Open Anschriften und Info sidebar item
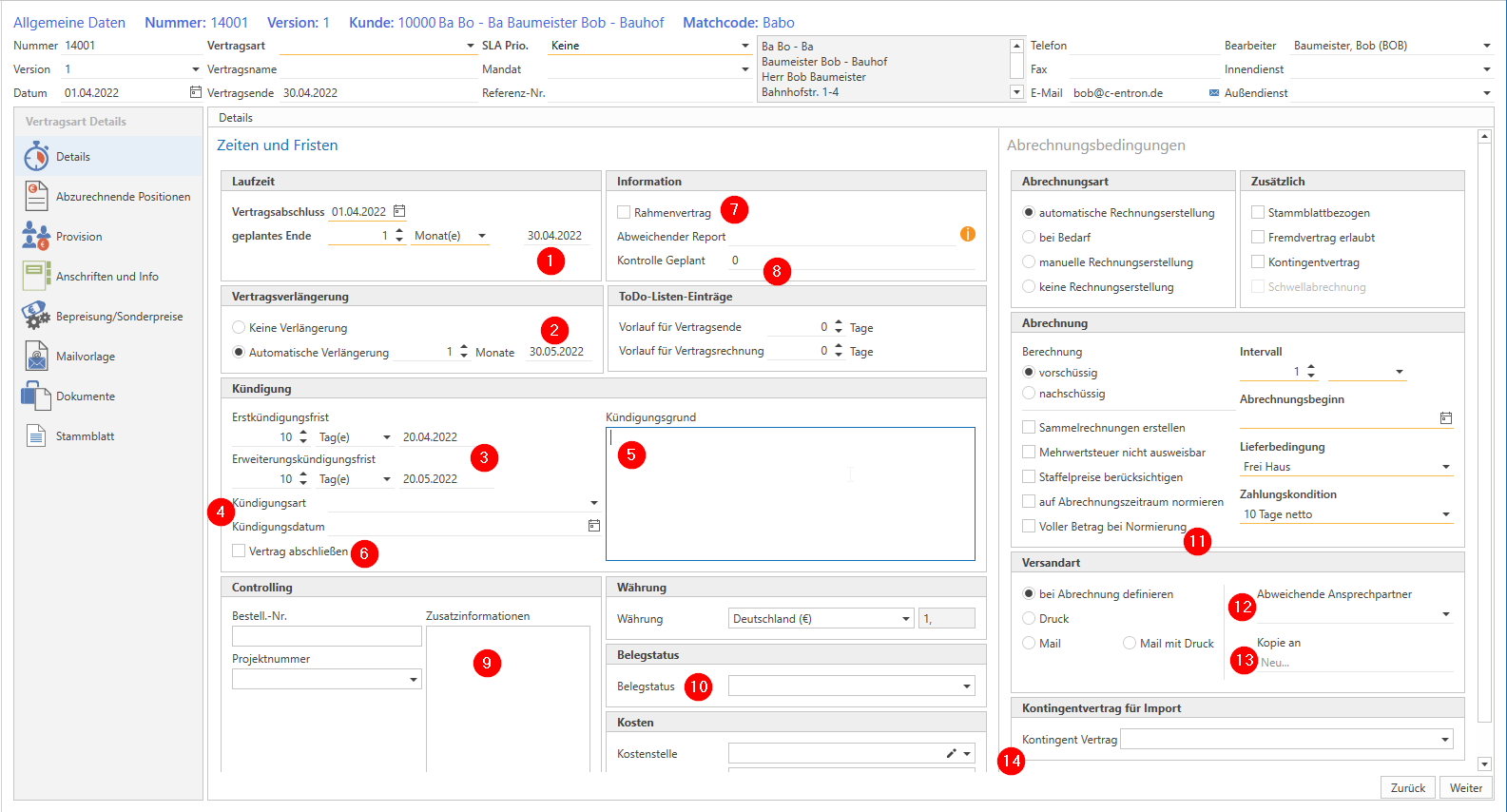This screenshot has height=812, width=1507. (106, 277)
